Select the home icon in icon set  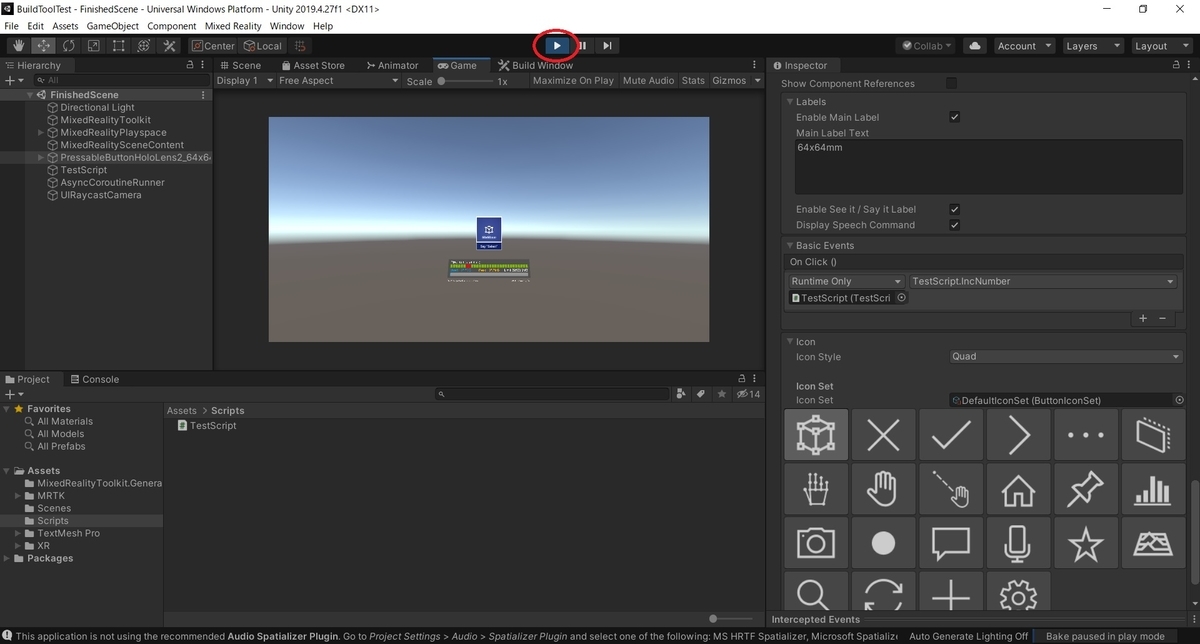(x=1018, y=489)
